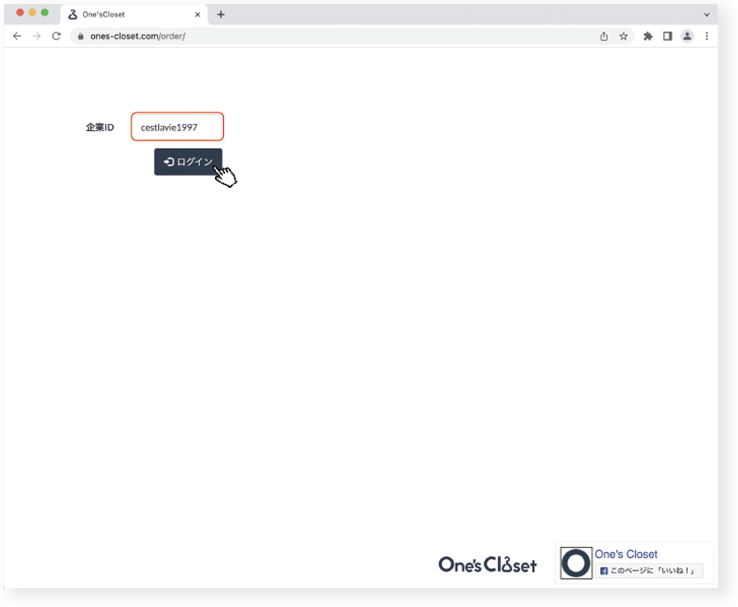Click the Facebook いいね! like button

[x=649, y=571]
